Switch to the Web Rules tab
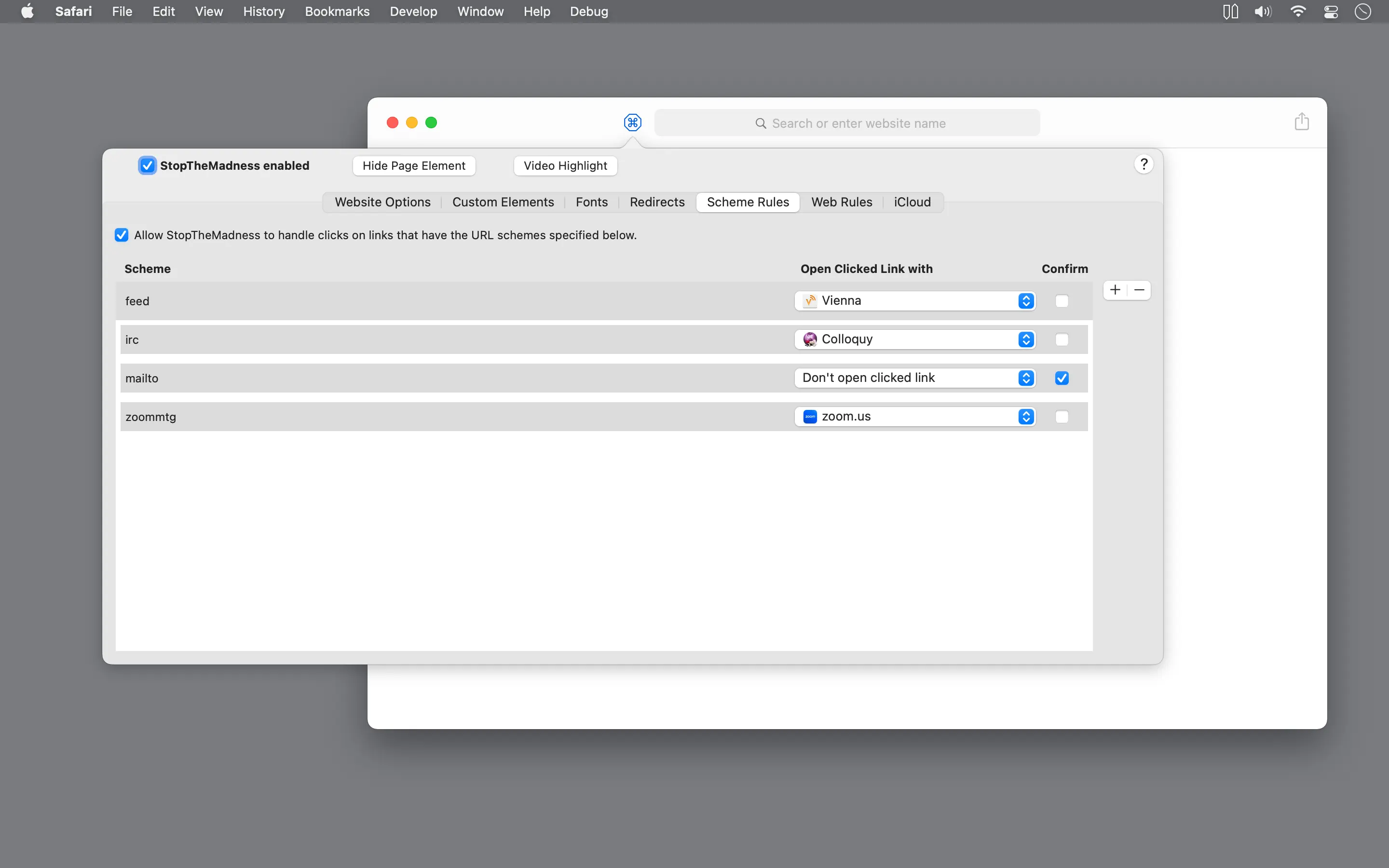The image size is (1389, 868). coord(841,202)
